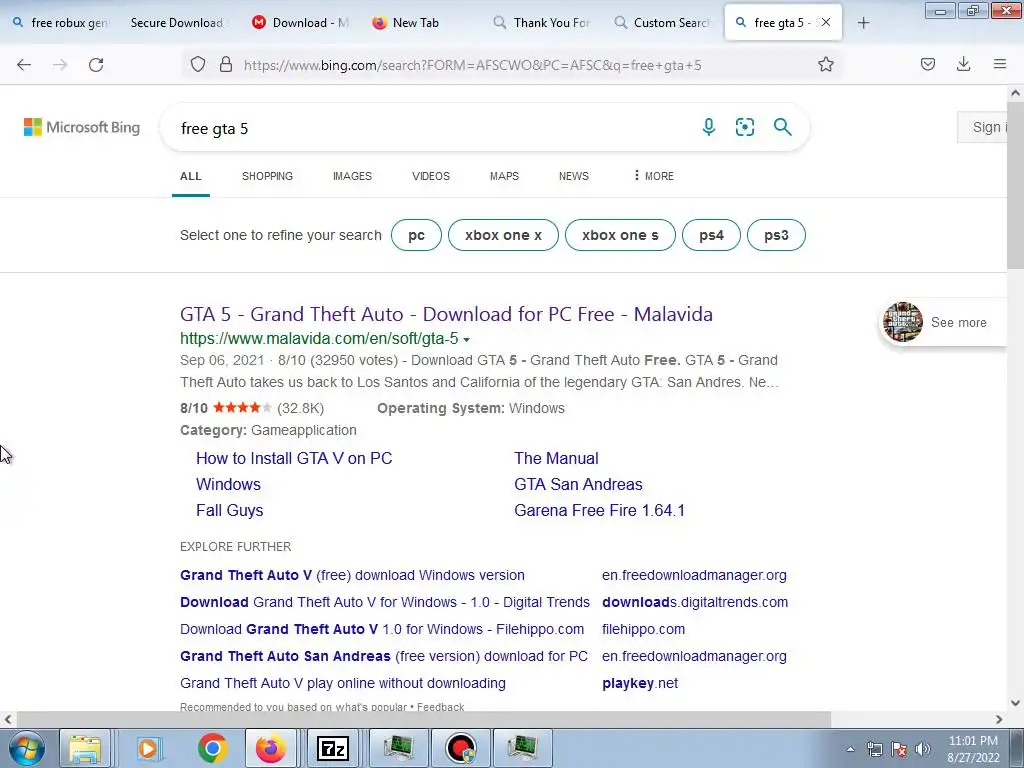Switch to Firefox taskbar icon
The width and height of the screenshot is (1024, 768).
pyautogui.click(x=270, y=748)
